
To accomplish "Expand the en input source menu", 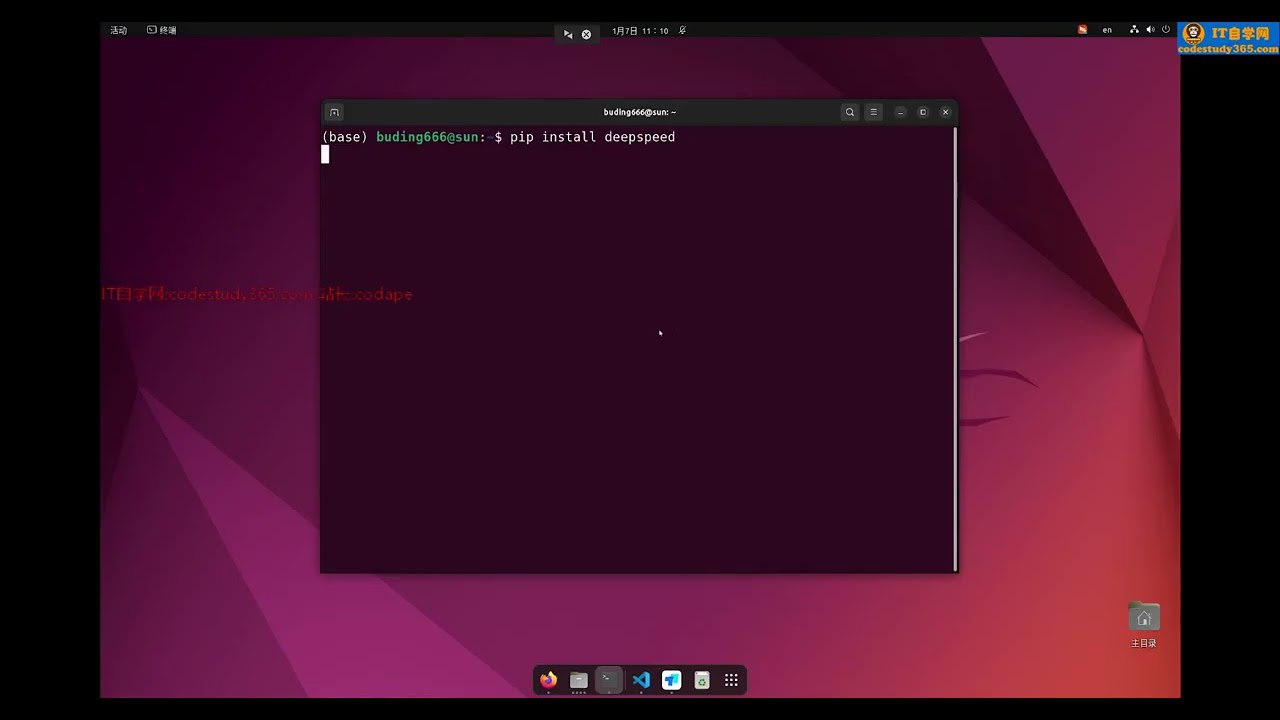I will [1107, 30].
